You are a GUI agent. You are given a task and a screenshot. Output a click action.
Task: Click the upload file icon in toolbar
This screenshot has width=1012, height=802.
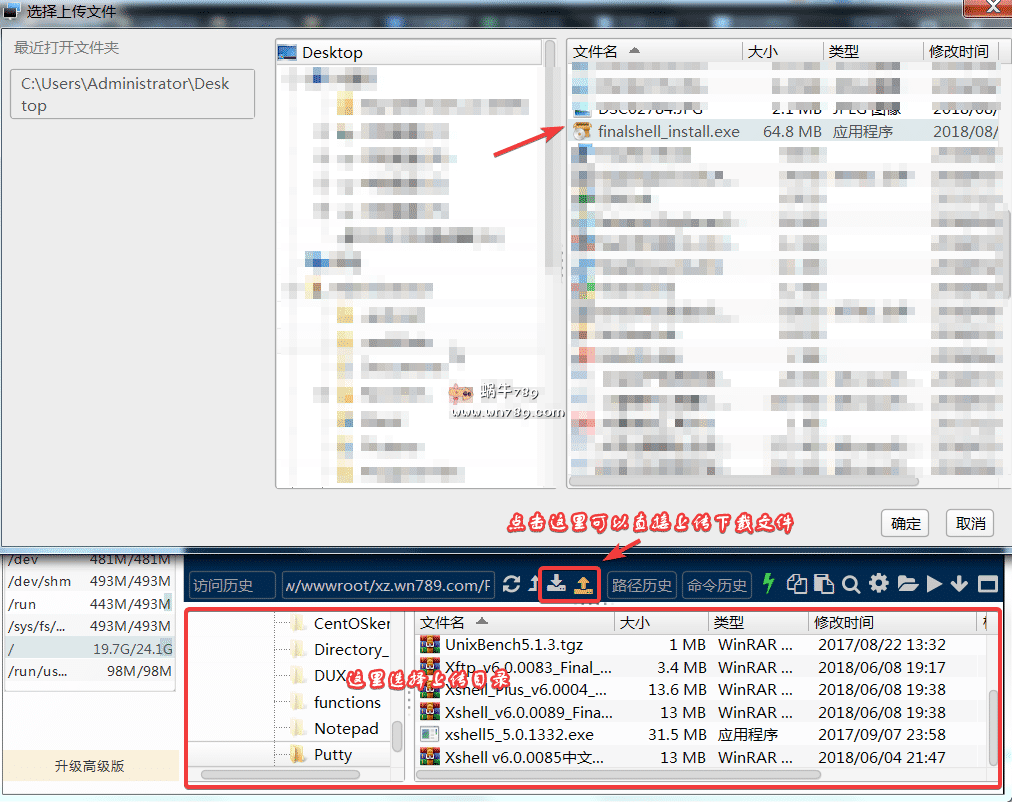tap(584, 584)
